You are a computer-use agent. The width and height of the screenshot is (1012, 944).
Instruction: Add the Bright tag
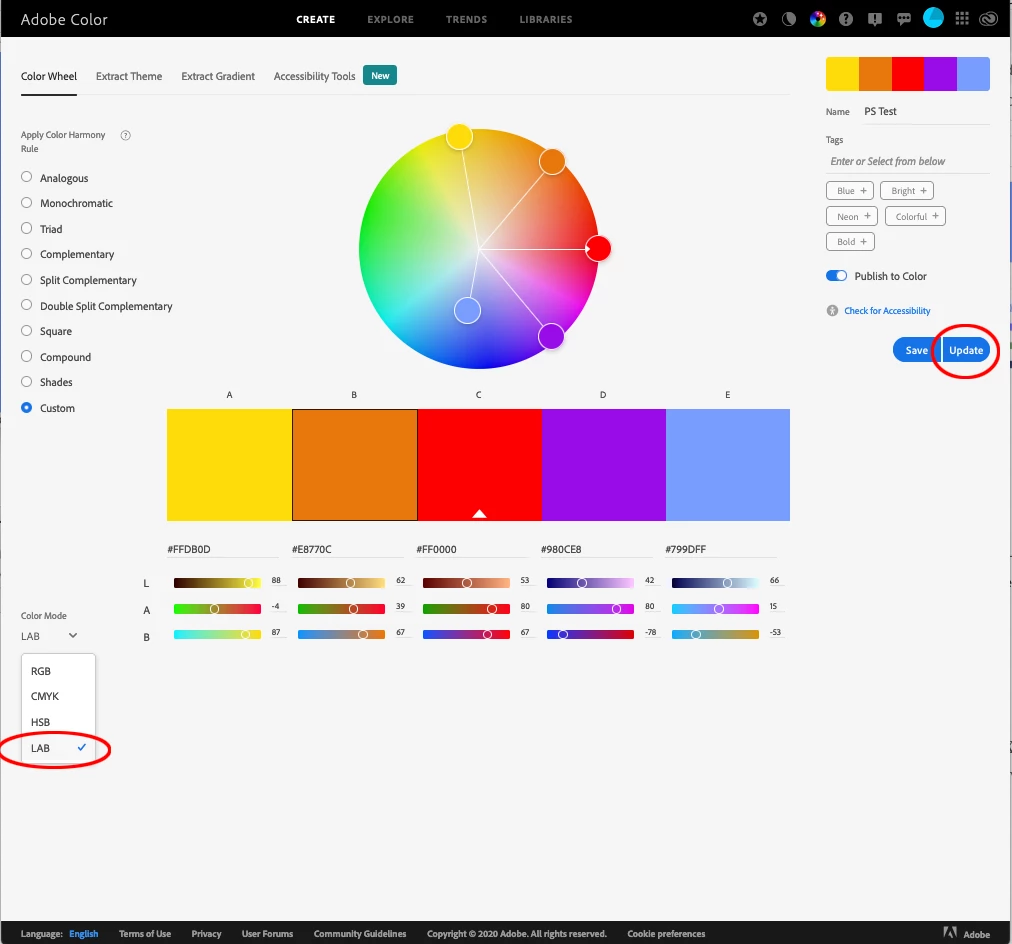tap(907, 190)
